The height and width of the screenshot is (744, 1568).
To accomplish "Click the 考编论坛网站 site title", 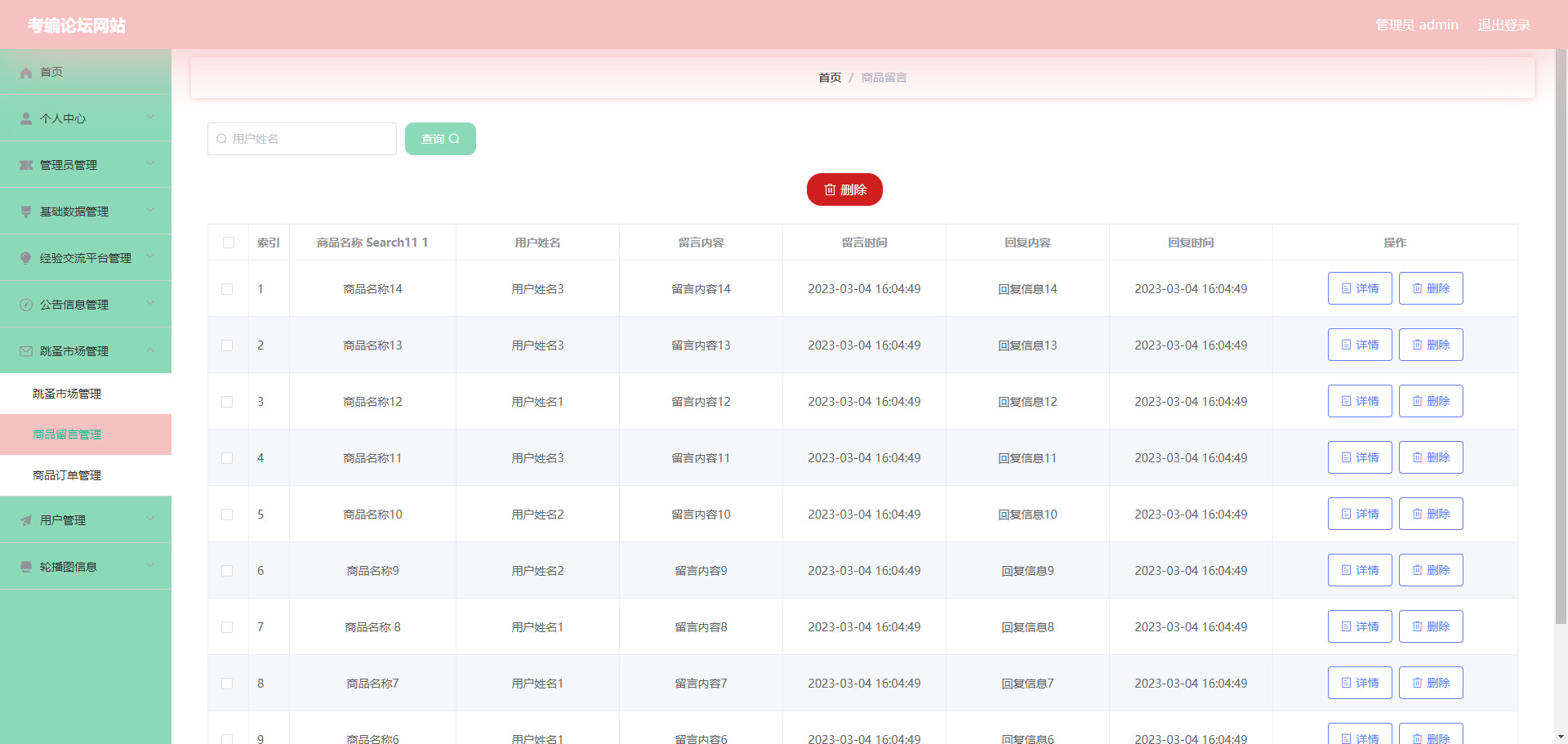I will tap(77, 25).
